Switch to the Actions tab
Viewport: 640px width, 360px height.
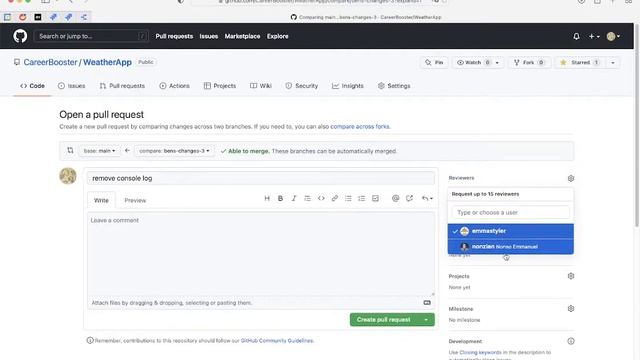tap(174, 86)
